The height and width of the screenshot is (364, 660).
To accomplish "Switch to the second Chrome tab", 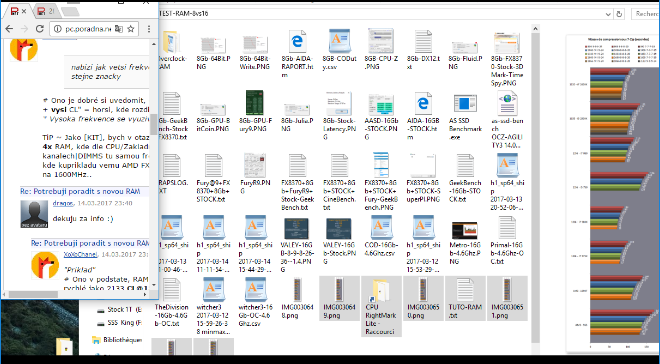I will (45, 11).
